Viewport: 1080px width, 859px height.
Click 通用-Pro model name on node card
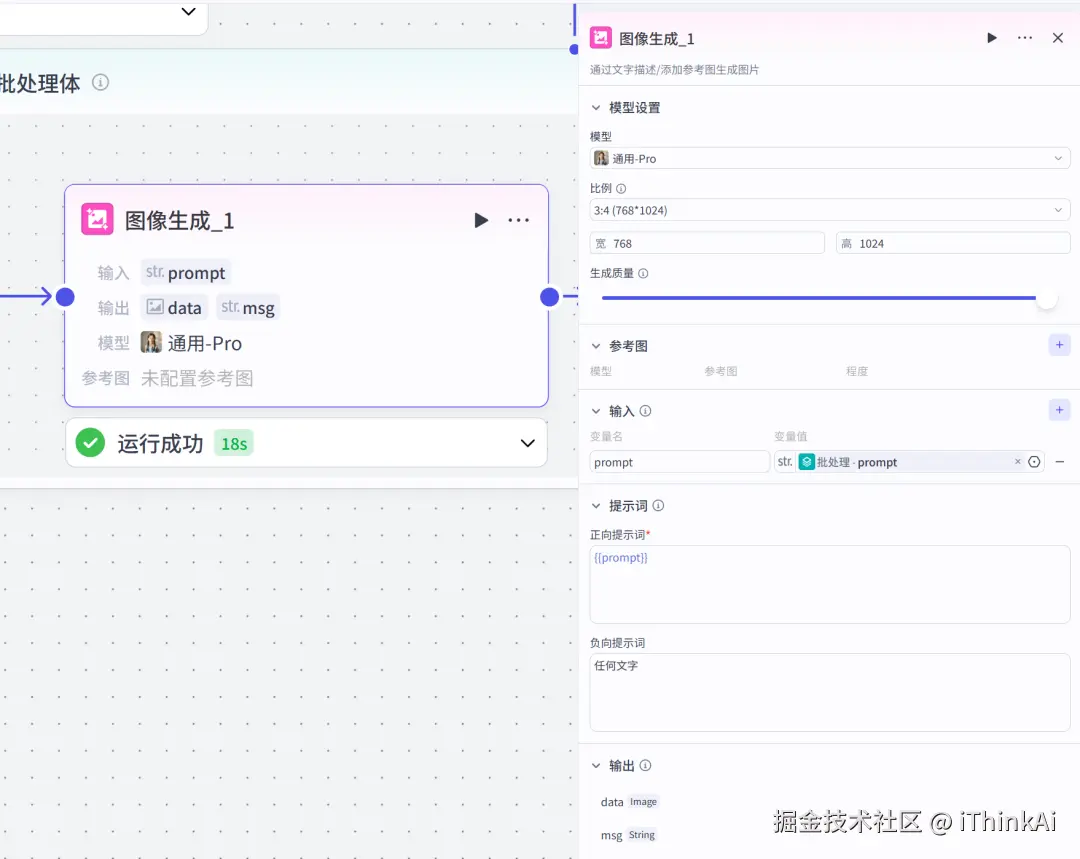(x=205, y=343)
